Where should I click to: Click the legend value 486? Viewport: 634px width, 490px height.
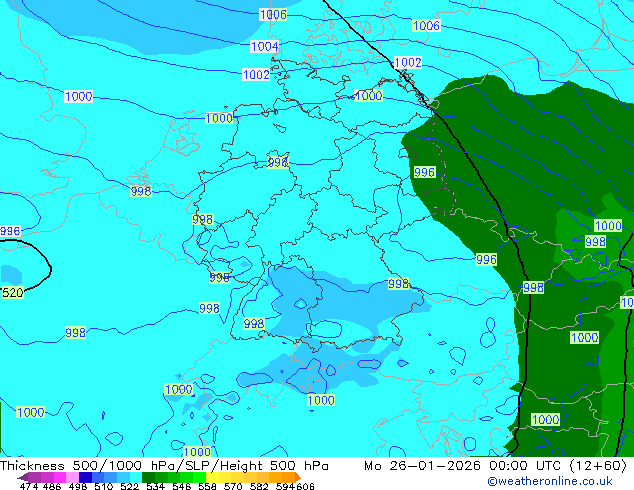pyautogui.click(x=52, y=486)
